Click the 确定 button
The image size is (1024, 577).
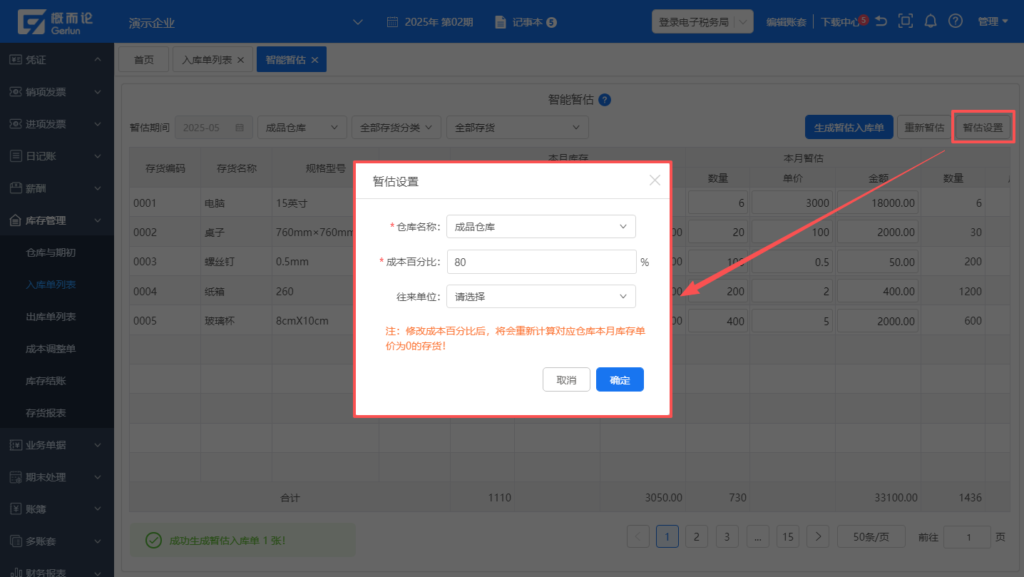tap(619, 380)
